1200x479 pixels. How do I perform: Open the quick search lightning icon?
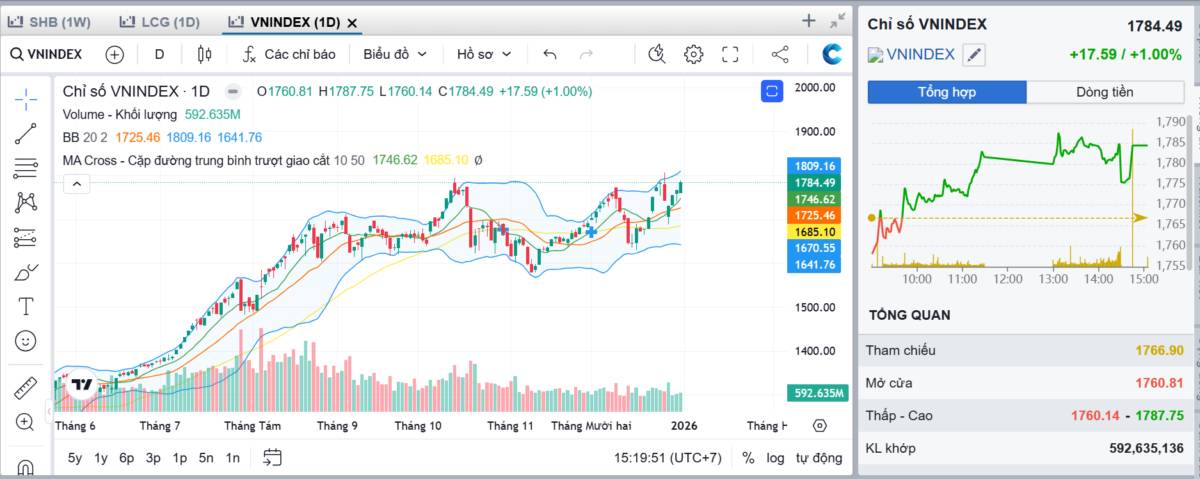(x=657, y=54)
